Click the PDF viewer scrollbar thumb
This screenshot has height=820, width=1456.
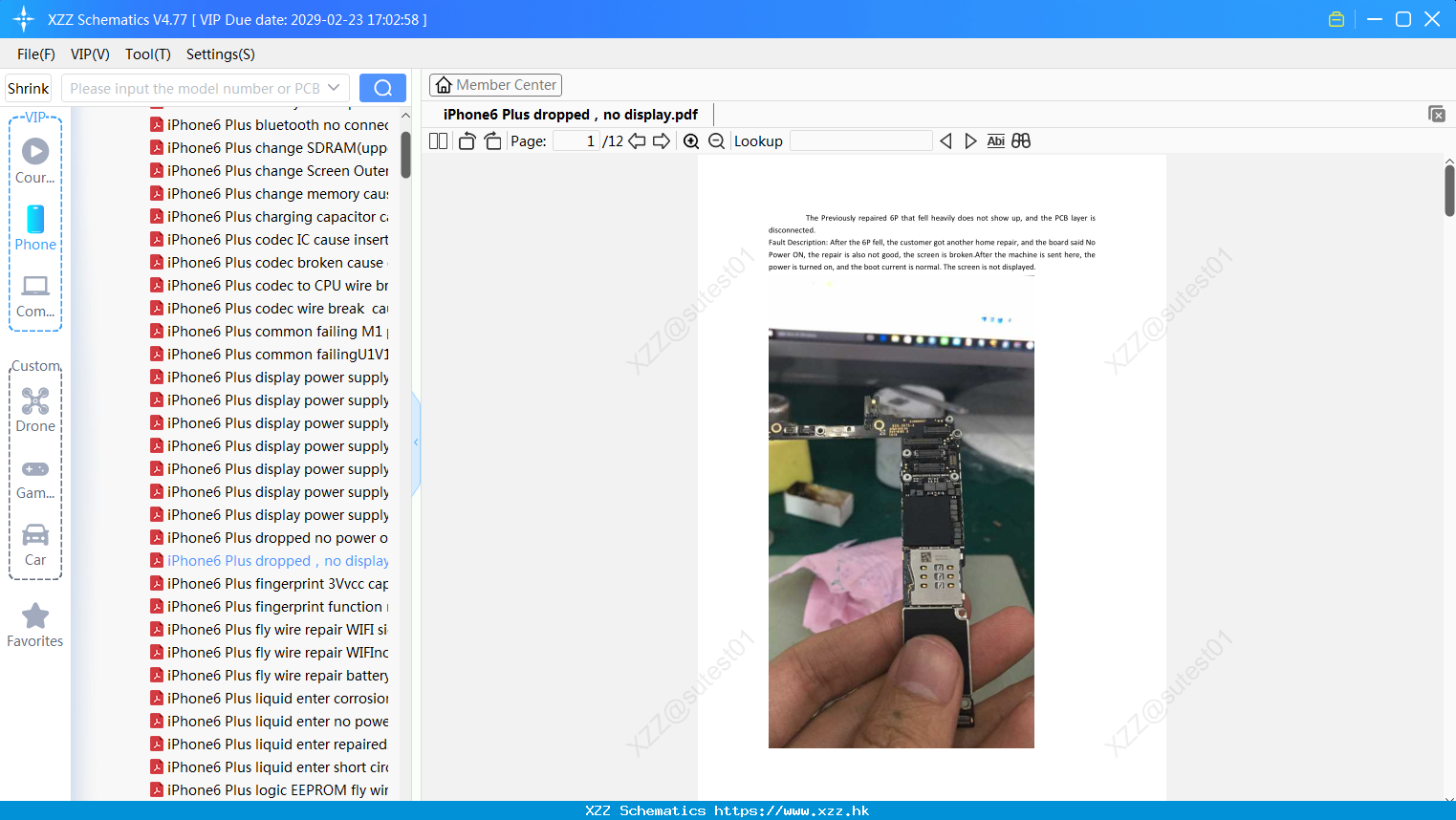pyautogui.click(x=1449, y=189)
